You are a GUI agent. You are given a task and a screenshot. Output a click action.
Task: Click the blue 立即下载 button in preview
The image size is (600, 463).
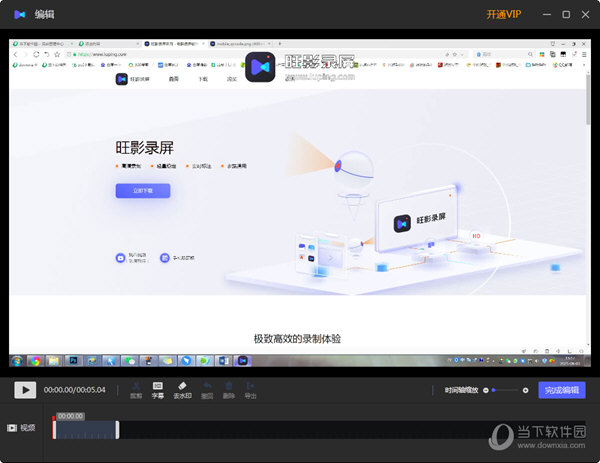pyautogui.click(x=143, y=191)
